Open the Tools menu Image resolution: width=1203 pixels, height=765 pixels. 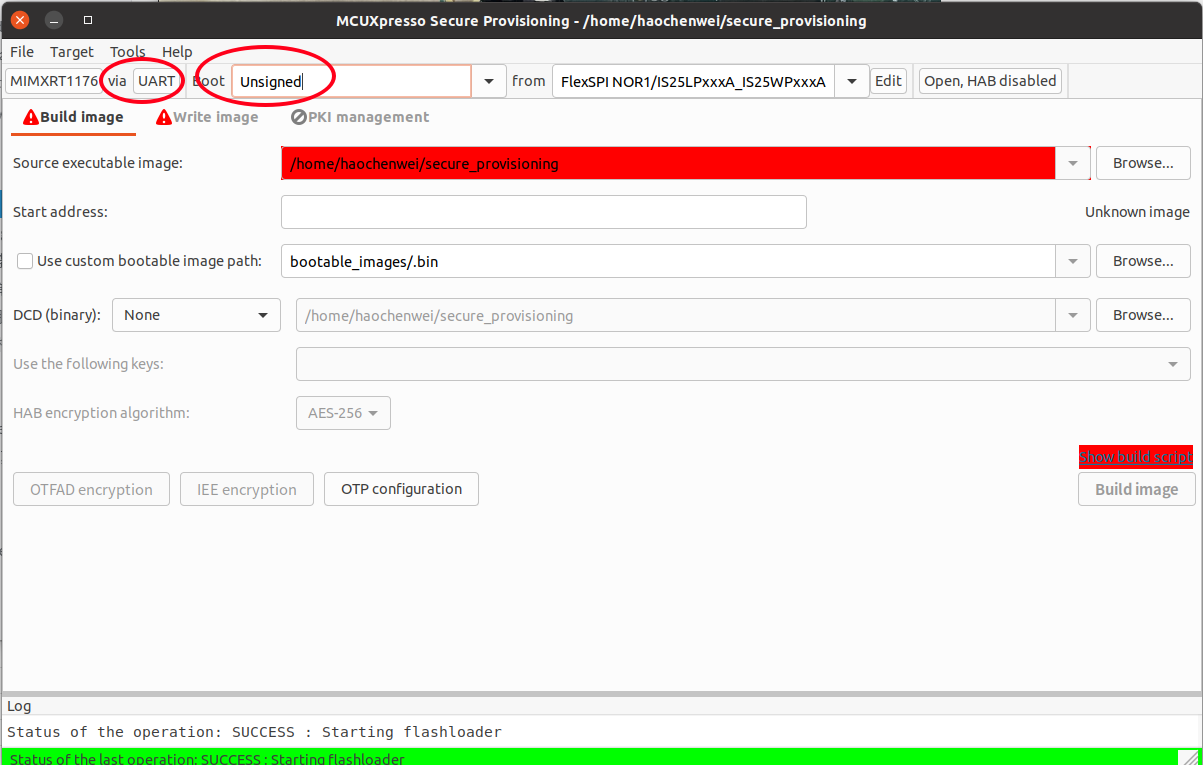pyautogui.click(x=127, y=52)
